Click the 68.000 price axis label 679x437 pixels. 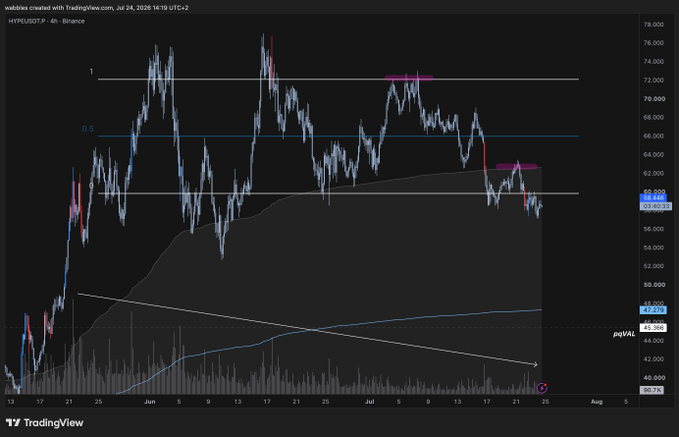[653, 117]
